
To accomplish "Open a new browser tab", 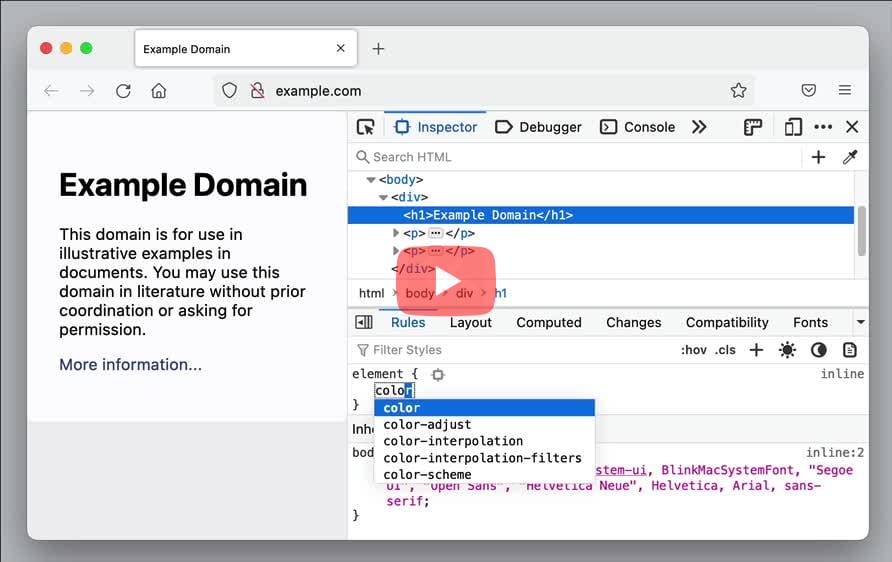I will [x=378, y=48].
